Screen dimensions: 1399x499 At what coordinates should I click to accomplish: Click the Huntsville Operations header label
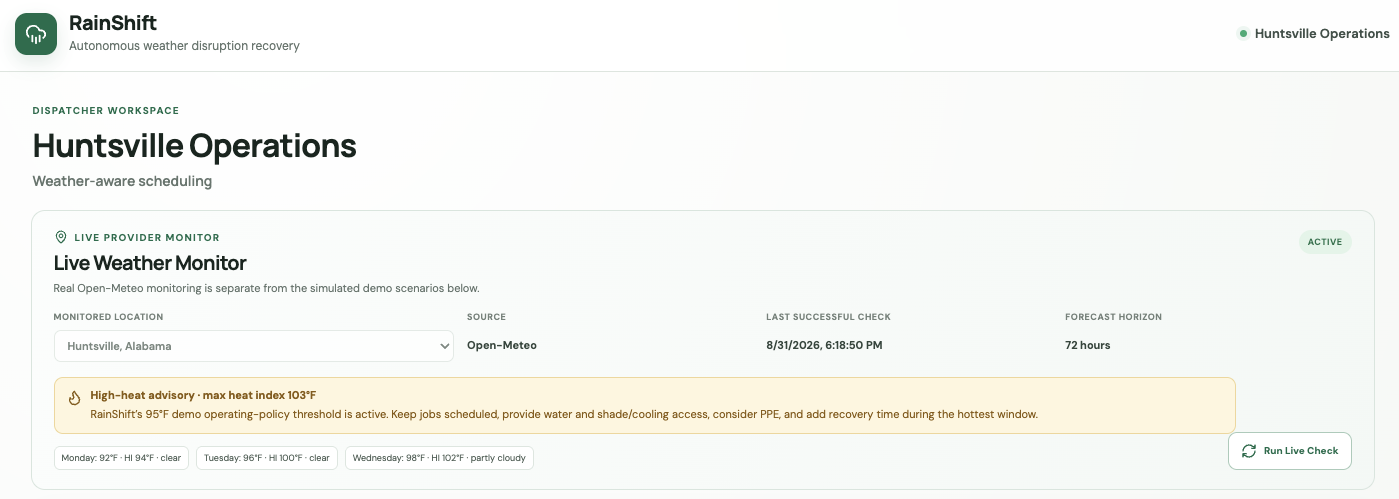tap(1322, 34)
